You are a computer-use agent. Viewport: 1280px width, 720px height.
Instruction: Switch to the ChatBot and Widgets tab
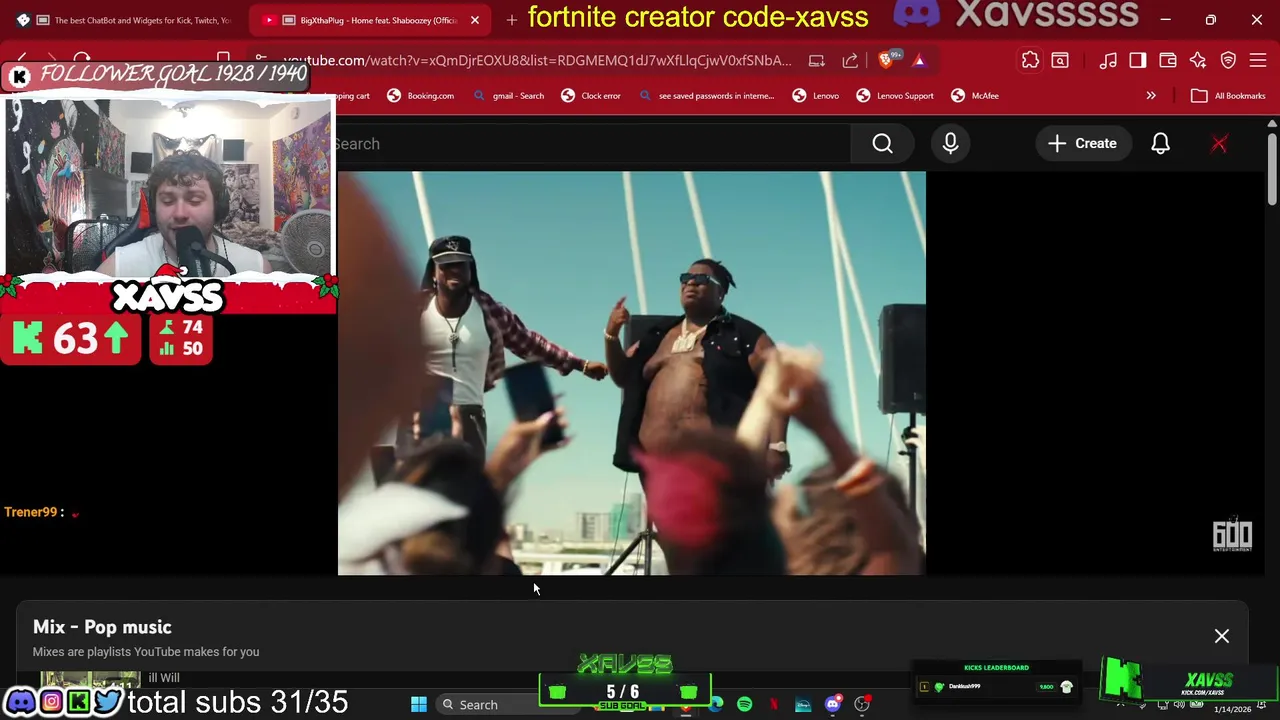click(125, 20)
